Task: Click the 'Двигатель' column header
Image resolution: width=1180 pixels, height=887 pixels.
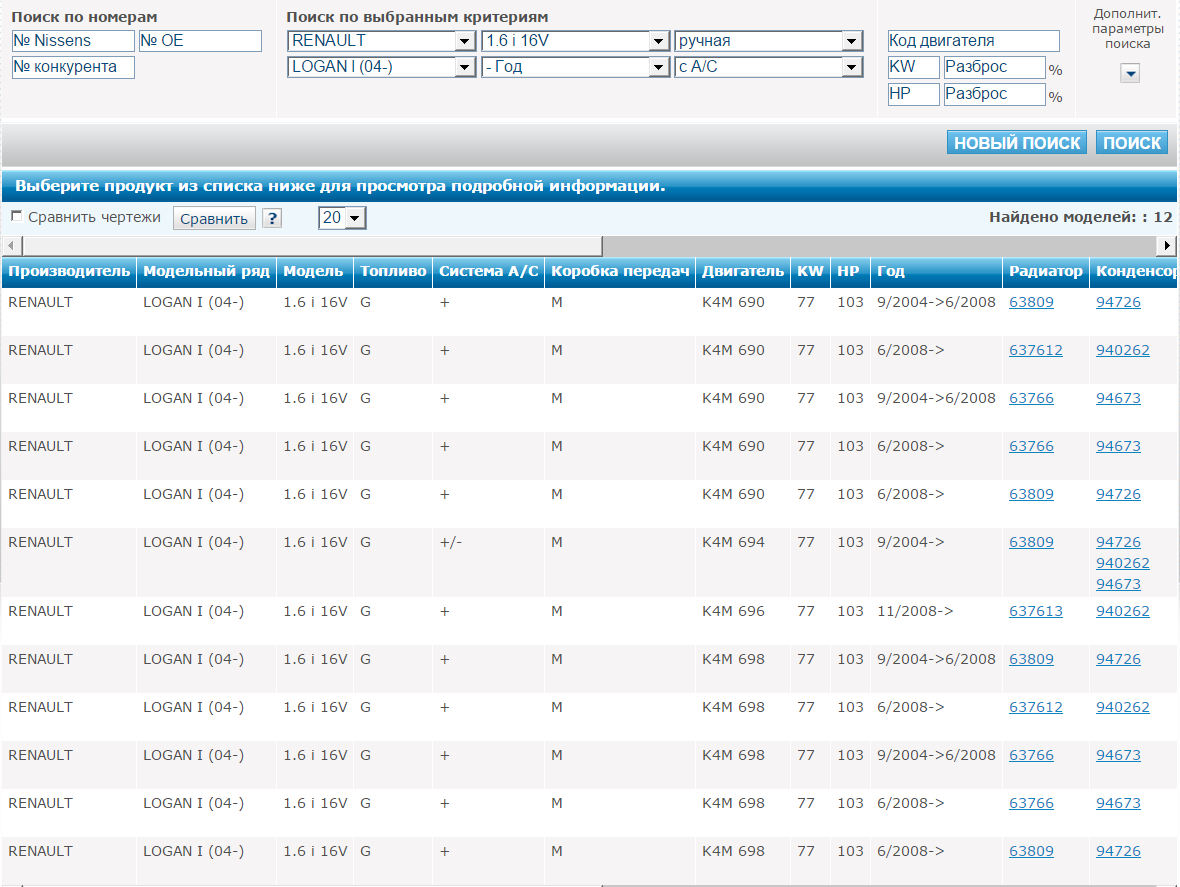Action: [743, 272]
